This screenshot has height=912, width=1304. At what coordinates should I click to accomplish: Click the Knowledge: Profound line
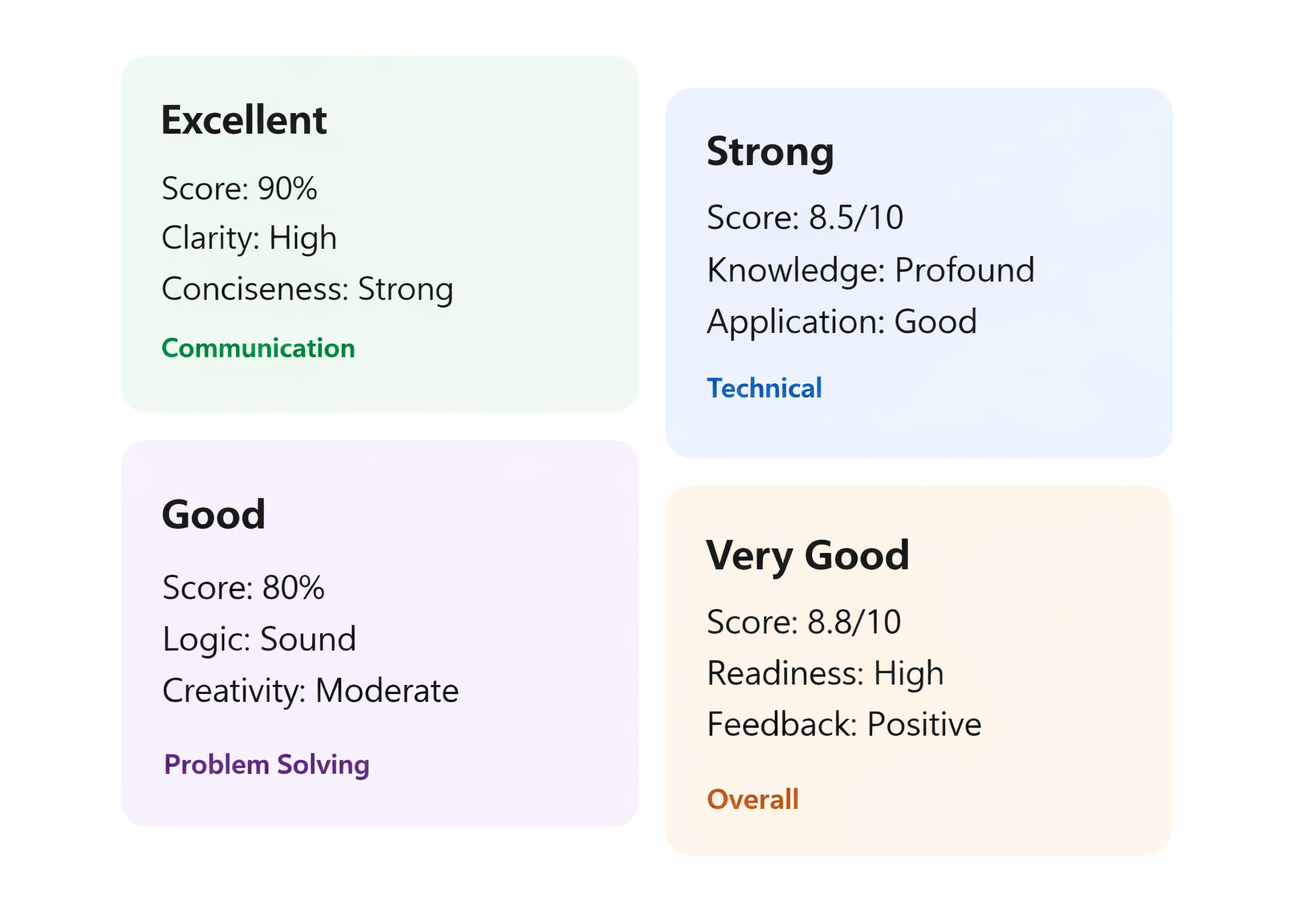(x=870, y=270)
